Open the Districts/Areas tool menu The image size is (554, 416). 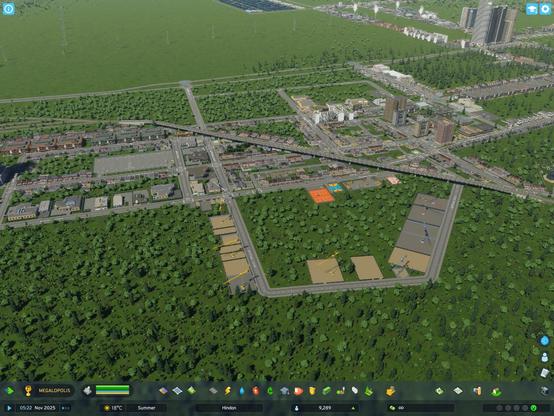(177, 391)
